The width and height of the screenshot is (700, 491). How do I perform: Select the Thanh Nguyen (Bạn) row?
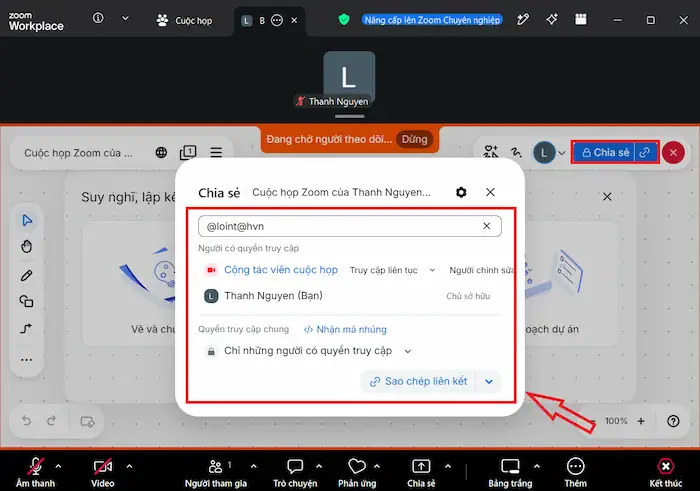tap(350, 296)
